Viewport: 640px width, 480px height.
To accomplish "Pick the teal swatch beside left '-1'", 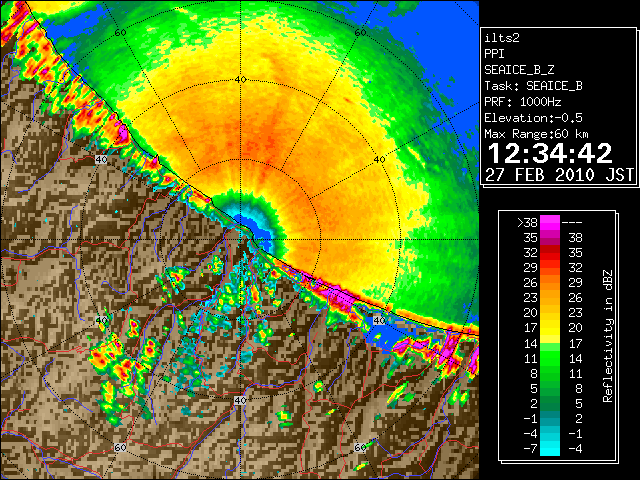I will coord(550,418).
